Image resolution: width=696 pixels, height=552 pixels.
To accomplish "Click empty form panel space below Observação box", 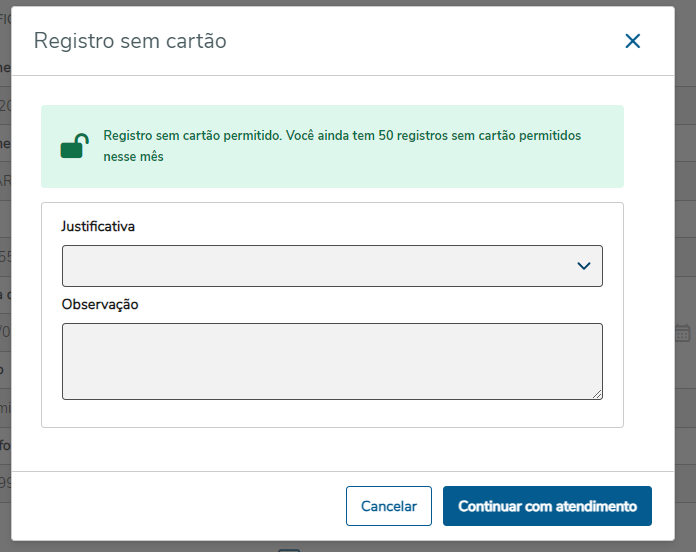I will (x=332, y=414).
